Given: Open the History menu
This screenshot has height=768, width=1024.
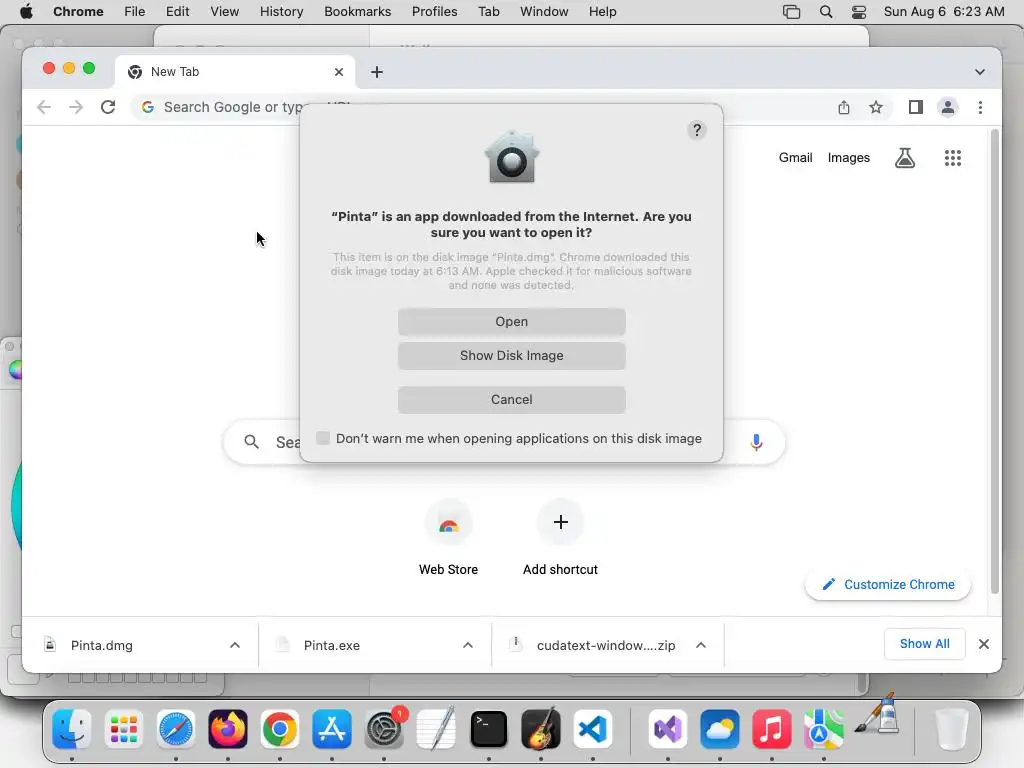Looking at the screenshot, I should [281, 12].
